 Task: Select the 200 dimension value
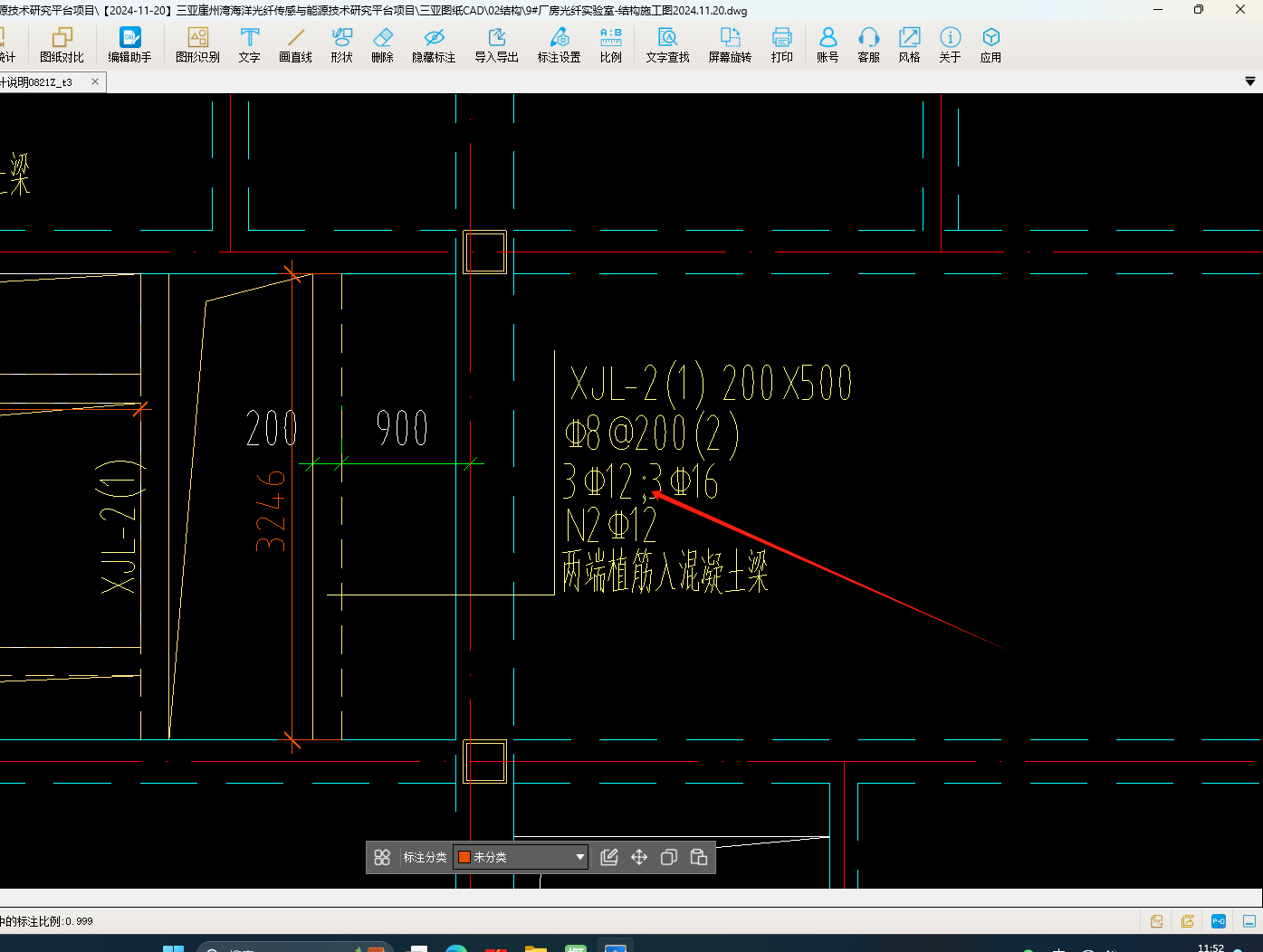273,428
